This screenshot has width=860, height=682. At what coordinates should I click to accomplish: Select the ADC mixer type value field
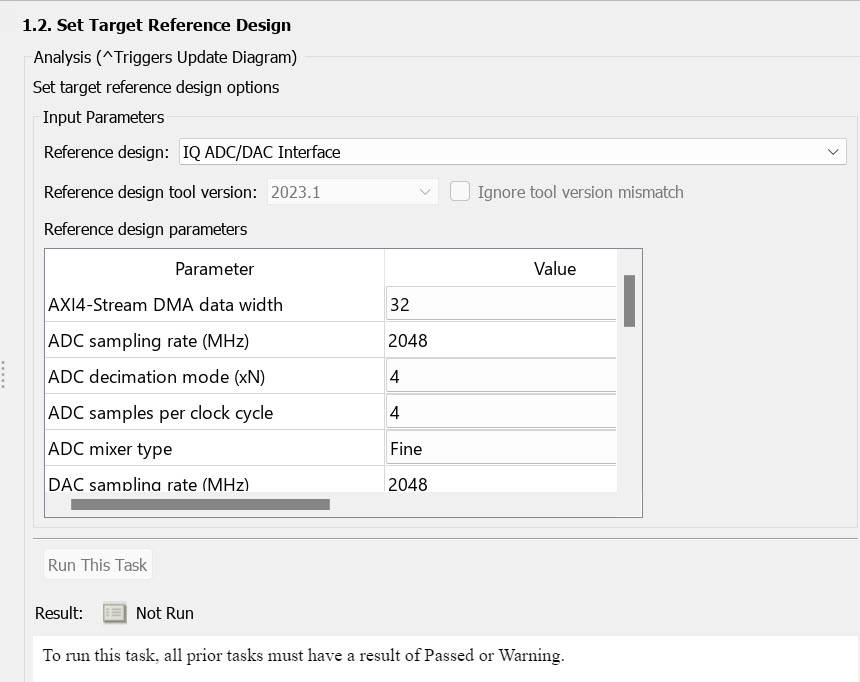[500, 449]
